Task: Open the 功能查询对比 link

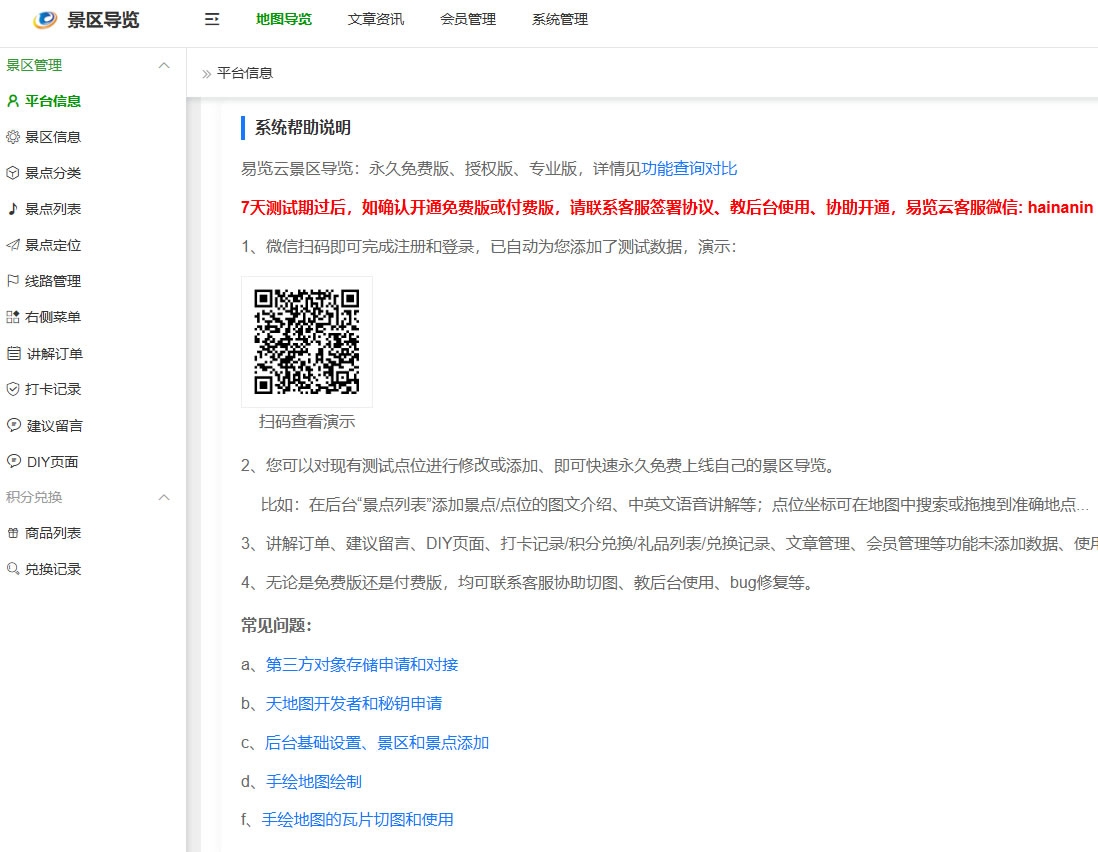Action: pos(689,169)
